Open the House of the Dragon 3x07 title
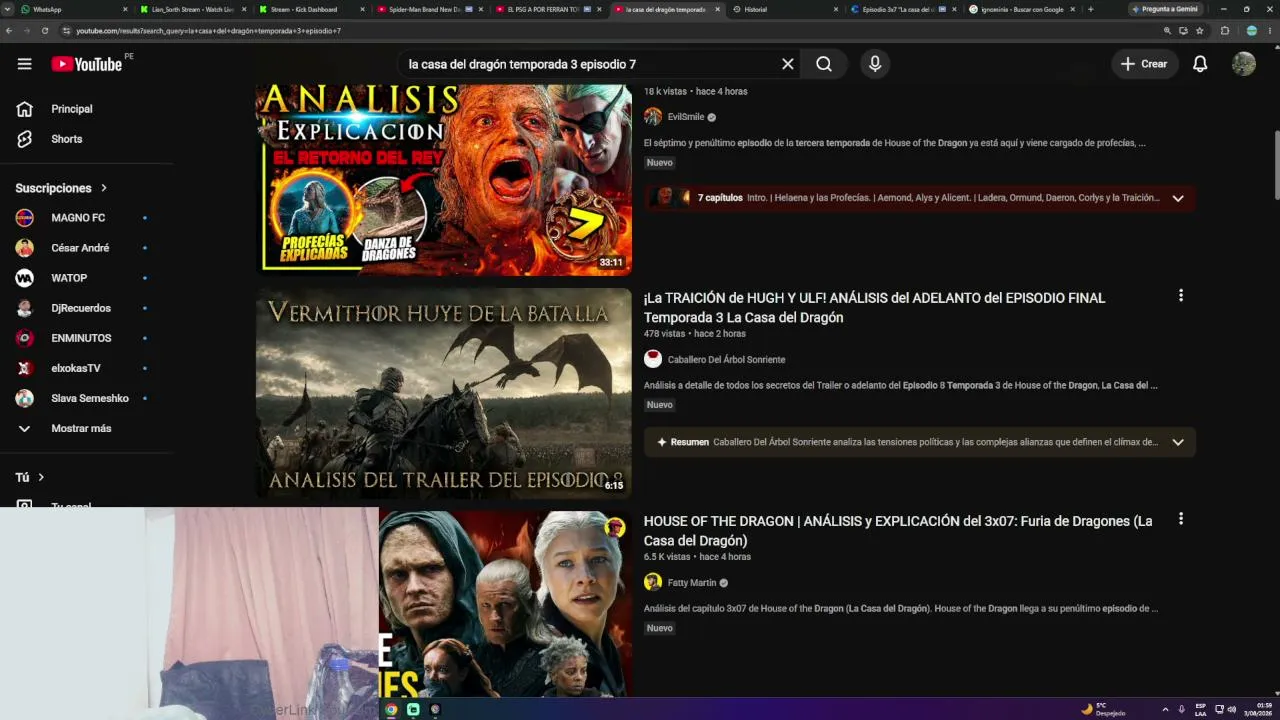The image size is (1280, 720). tap(898, 531)
